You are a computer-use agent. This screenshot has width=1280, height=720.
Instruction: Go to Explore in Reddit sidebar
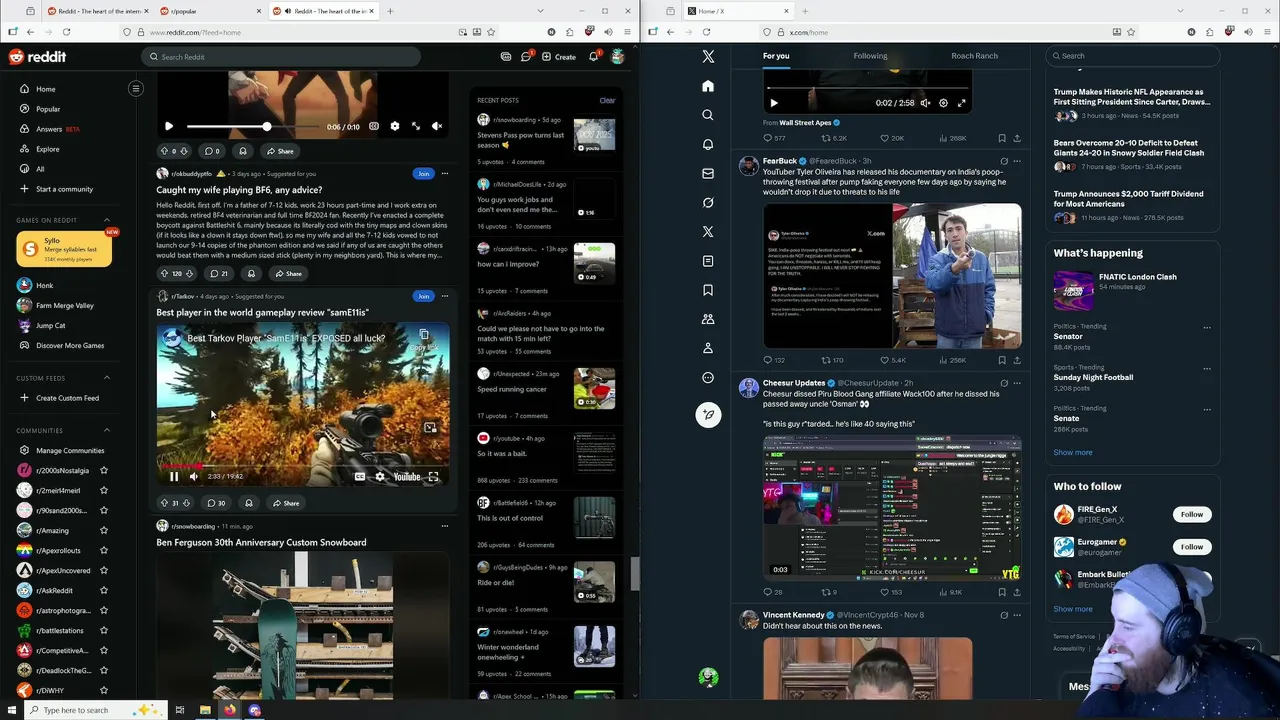tap(48, 149)
